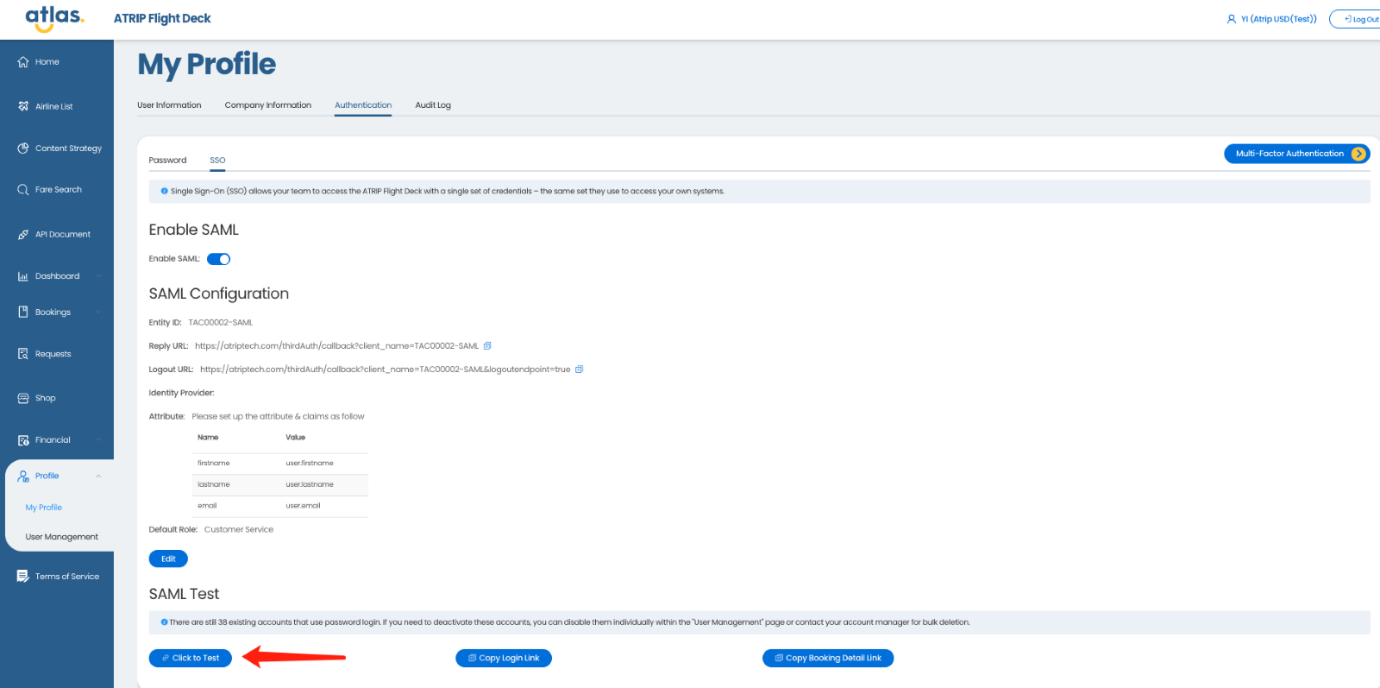
Task: Click the Requests icon in sidebar
Action: [23, 354]
